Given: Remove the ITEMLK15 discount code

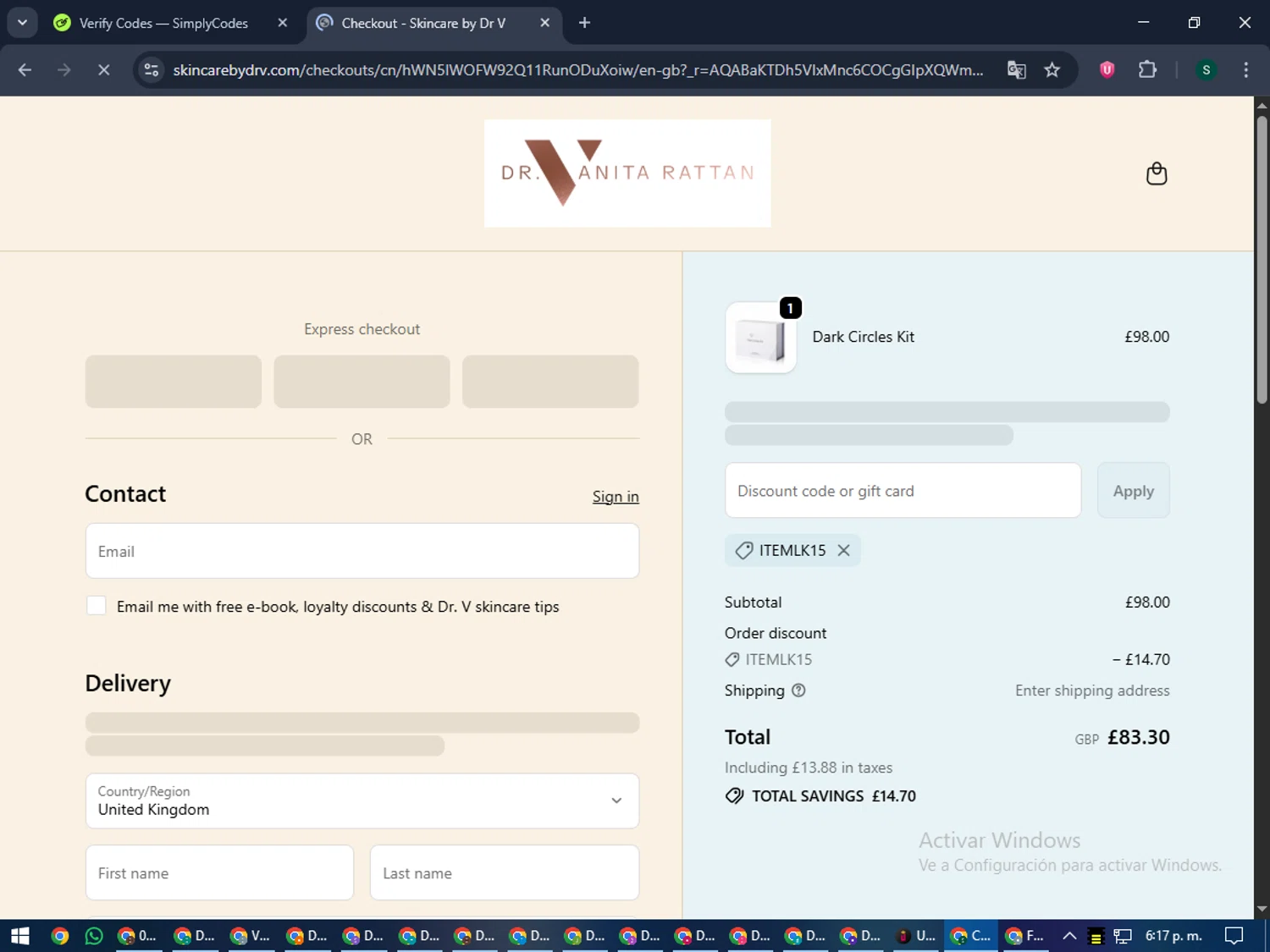Looking at the screenshot, I should pos(844,550).
